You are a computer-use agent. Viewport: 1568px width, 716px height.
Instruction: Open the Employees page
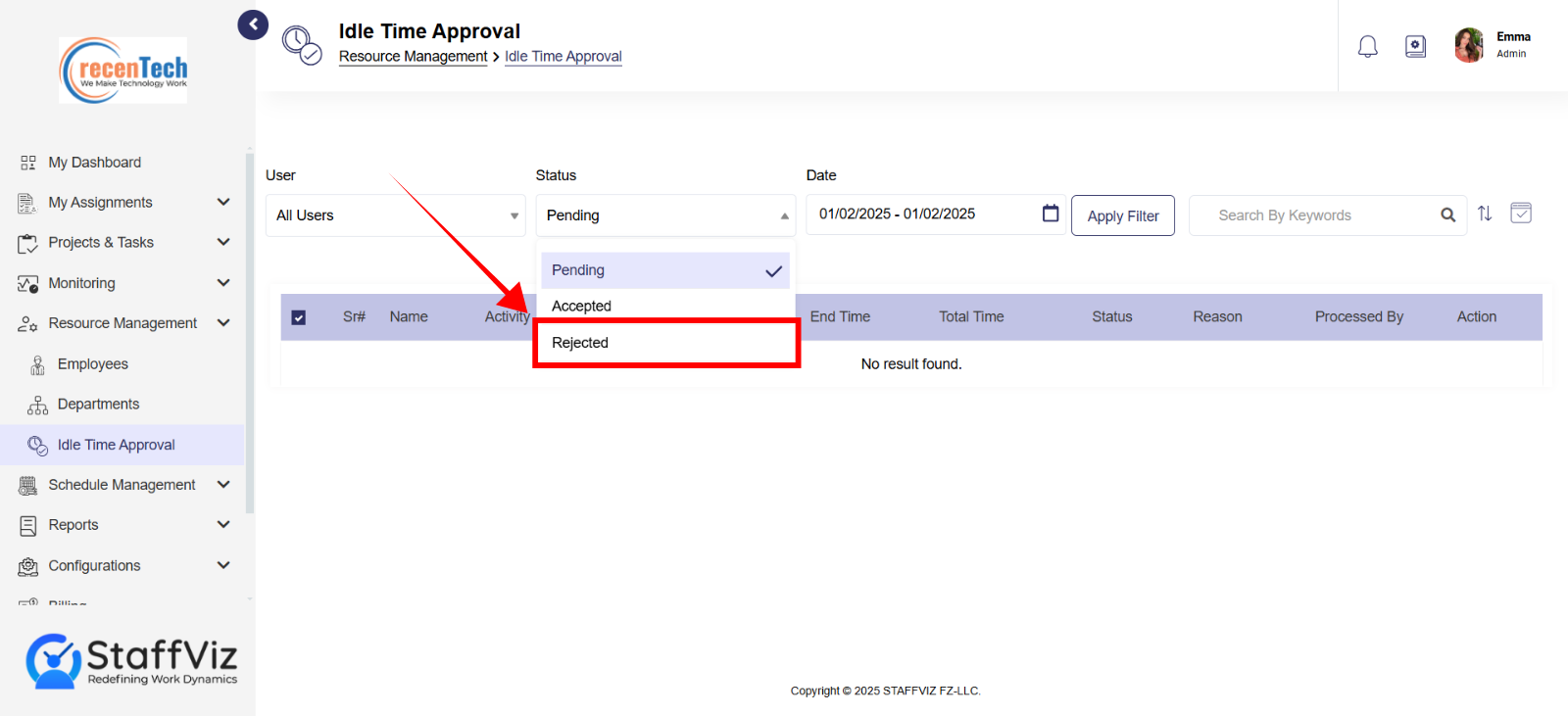click(x=92, y=364)
